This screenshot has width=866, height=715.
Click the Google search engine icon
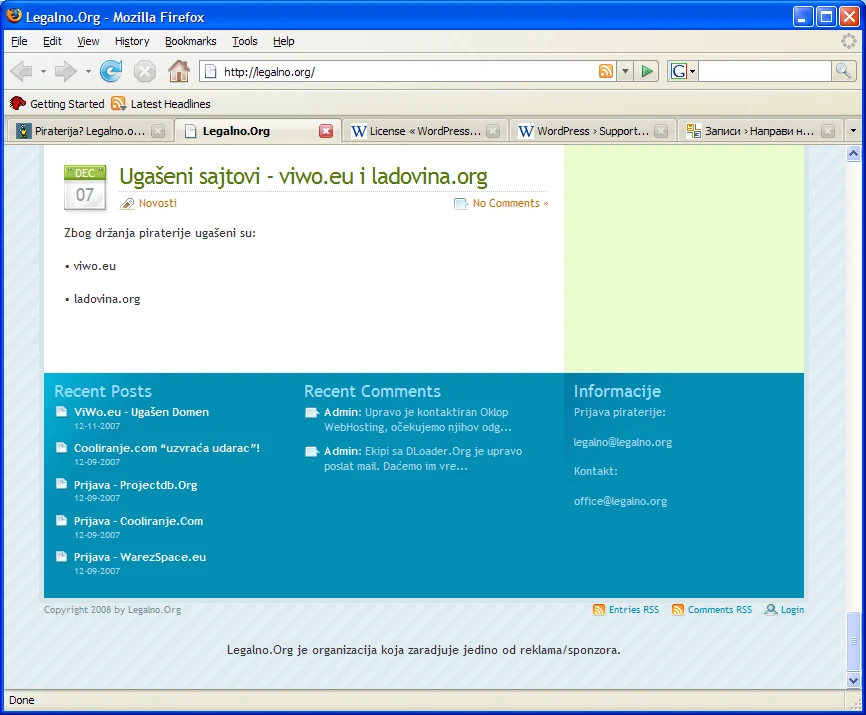(x=678, y=71)
